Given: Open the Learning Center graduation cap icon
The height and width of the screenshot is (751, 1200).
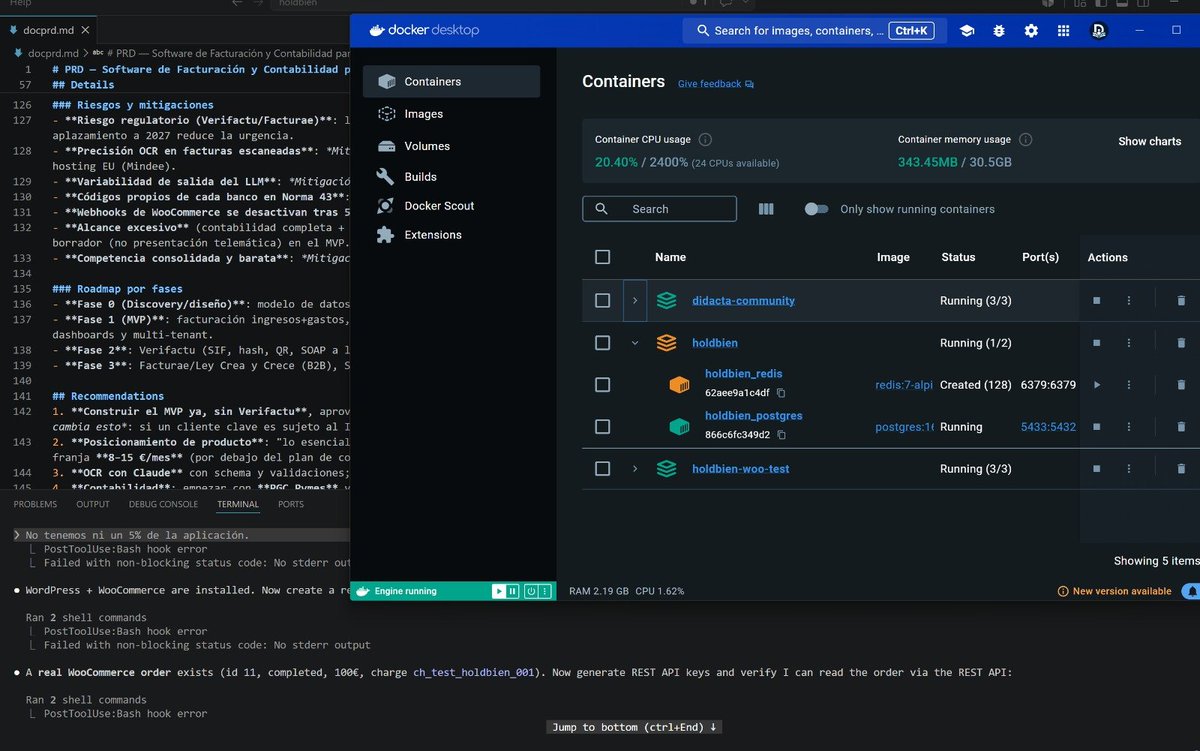Looking at the screenshot, I should pyautogui.click(x=967, y=31).
